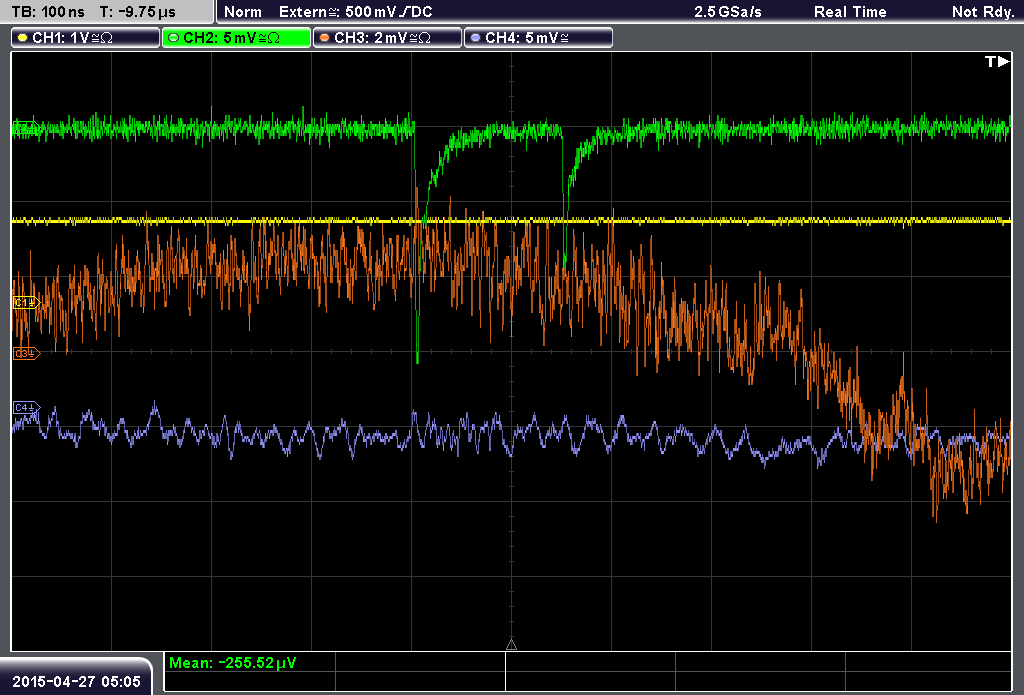This screenshot has width=1024, height=695.
Task: Click the trigger level T arrow marker
Action: click(x=997, y=61)
